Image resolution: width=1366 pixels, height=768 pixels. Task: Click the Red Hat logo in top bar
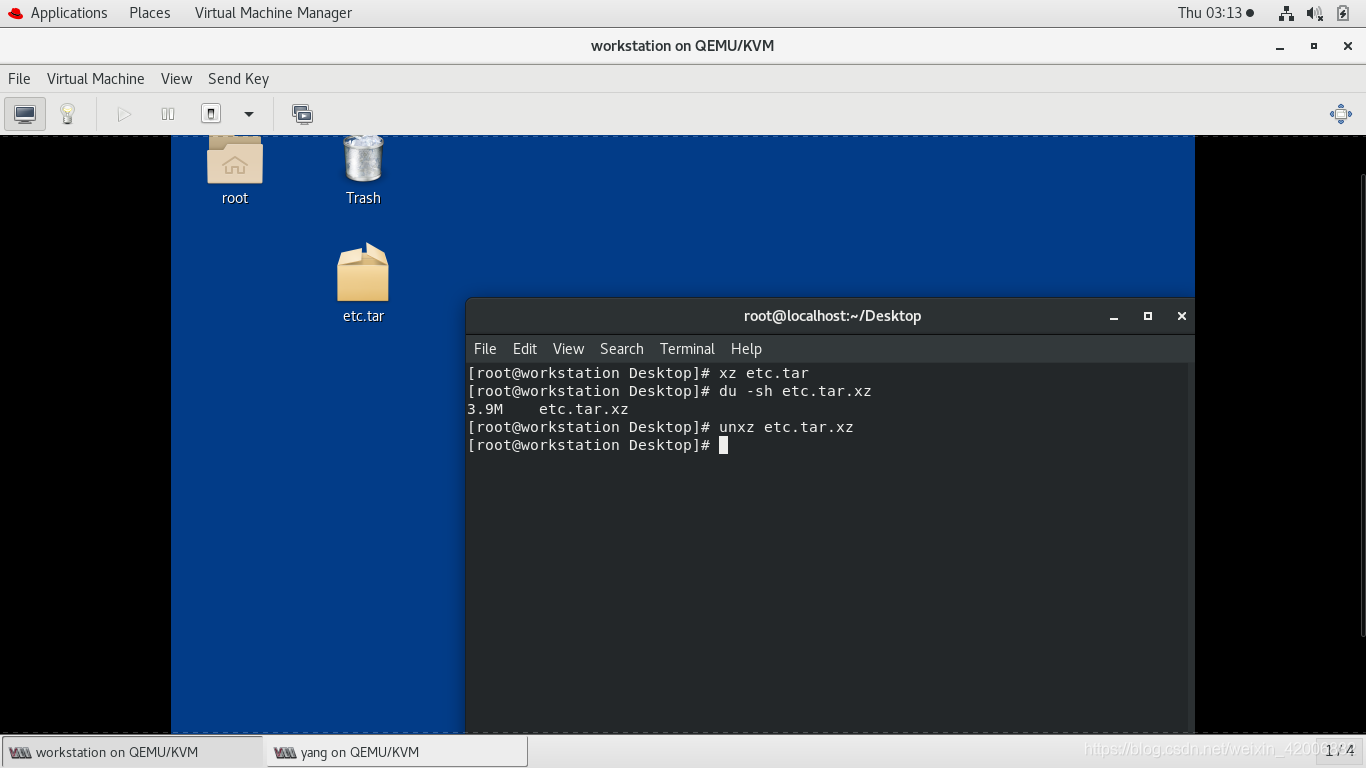15,13
